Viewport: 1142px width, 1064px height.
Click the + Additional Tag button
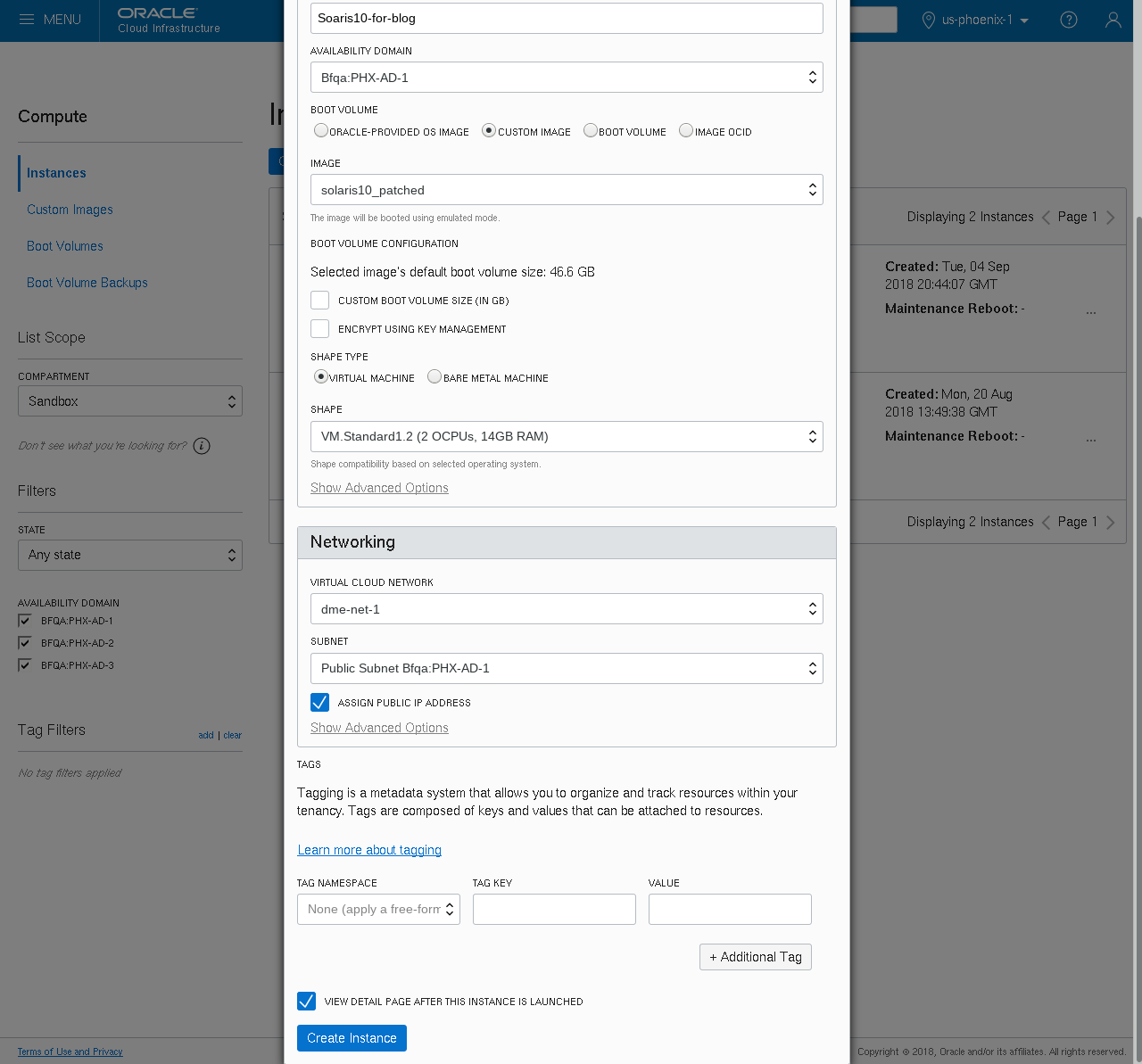point(756,957)
